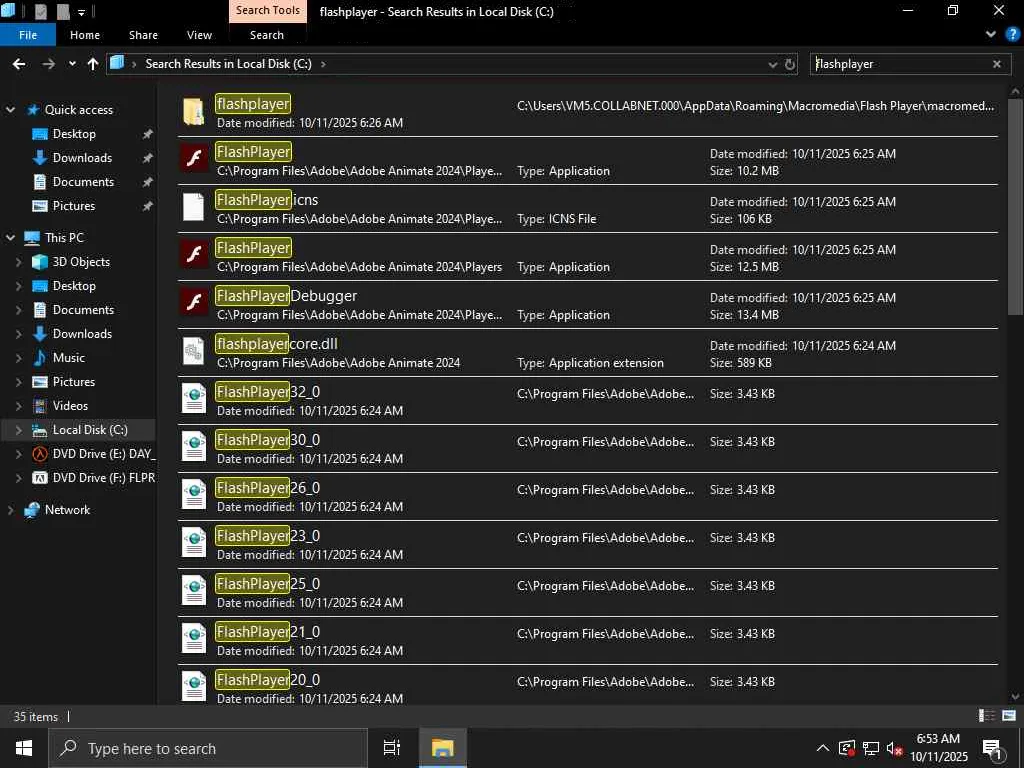Select the FlashPlayer25_0 file icon
The height and width of the screenshot is (768, 1024).
coord(194,591)
